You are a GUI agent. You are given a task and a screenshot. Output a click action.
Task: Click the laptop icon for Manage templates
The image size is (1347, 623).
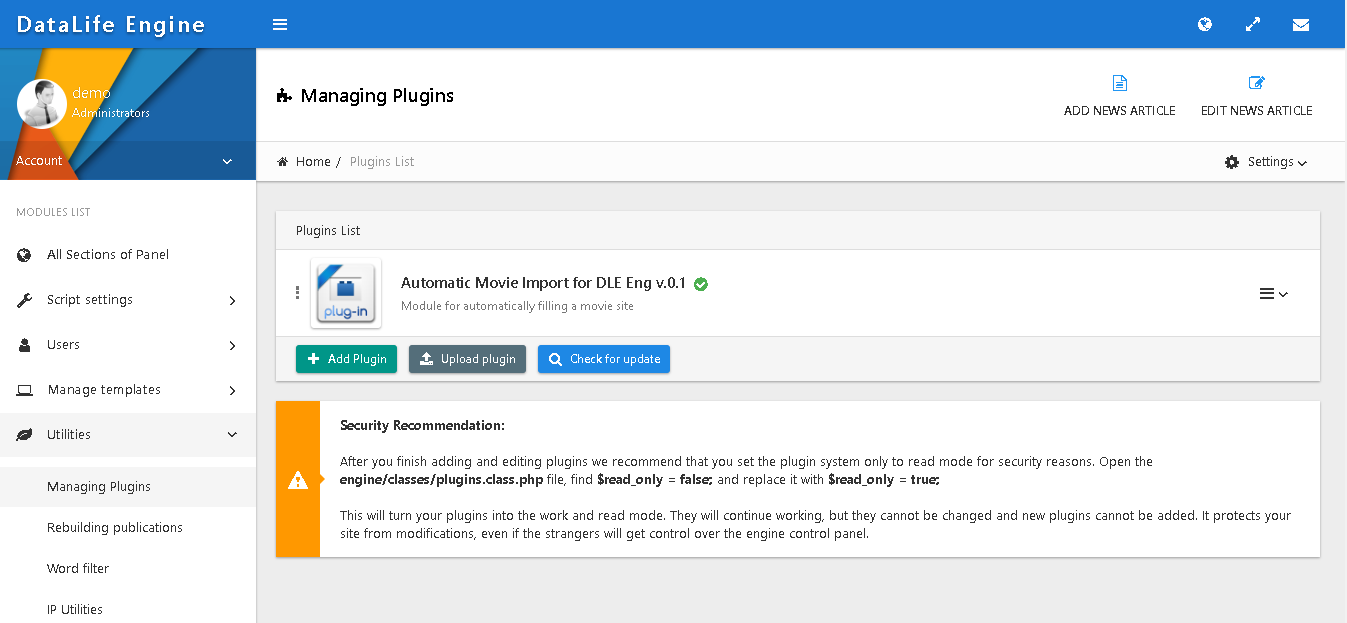[25, 390]
